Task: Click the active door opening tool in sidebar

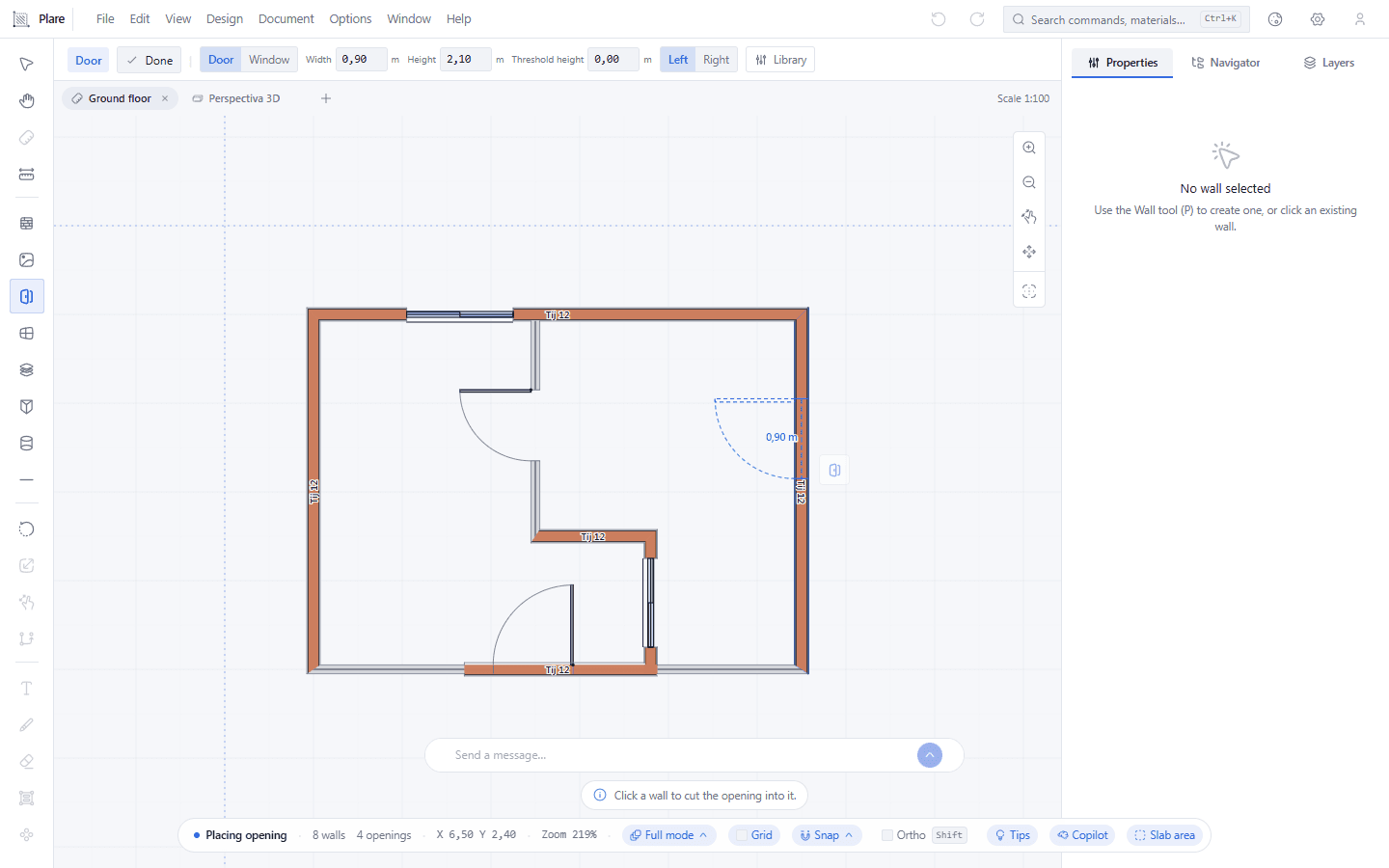Action: pos(27,296)
